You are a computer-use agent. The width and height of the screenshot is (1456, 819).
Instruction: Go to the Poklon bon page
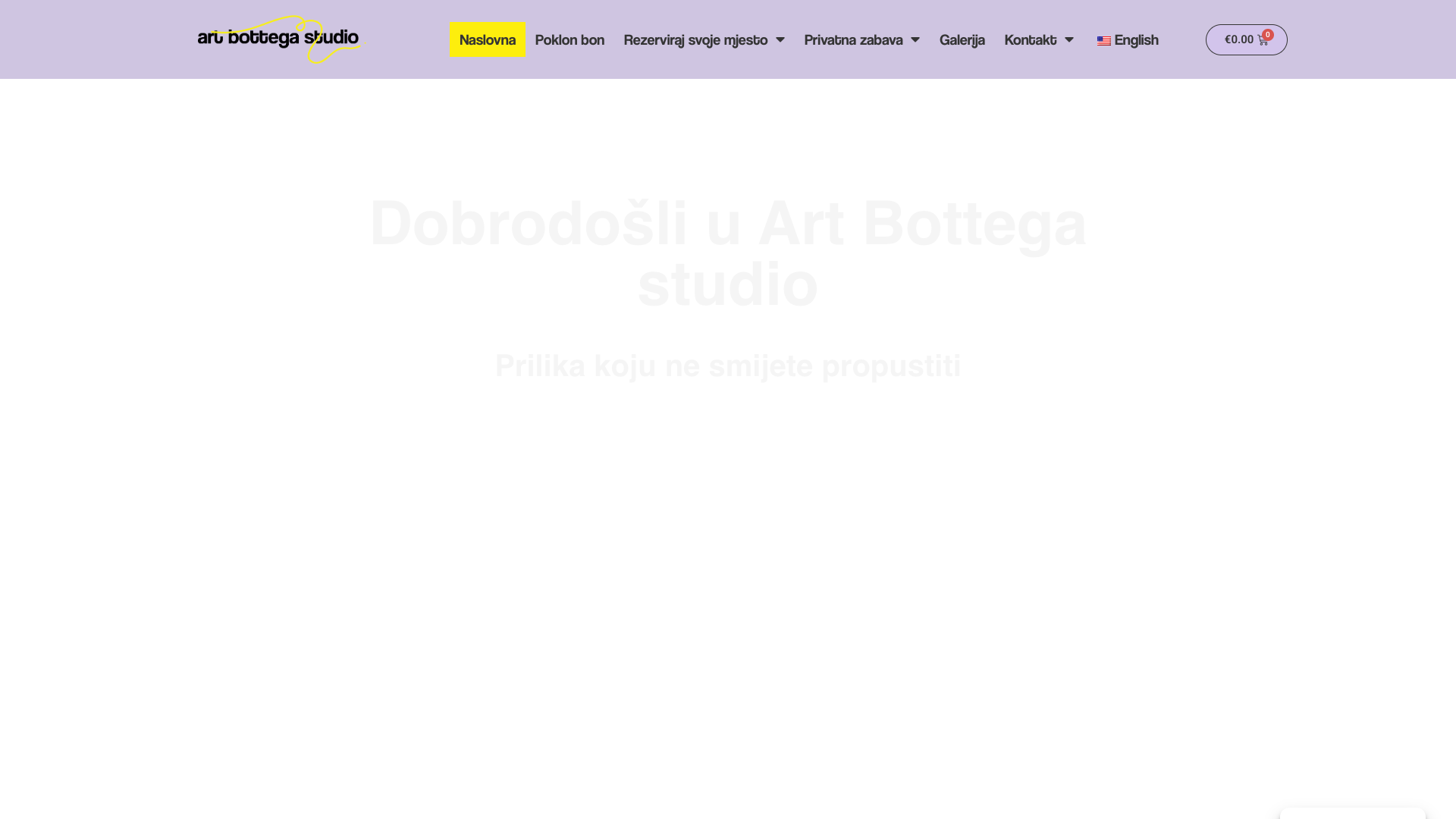(x=570, y=39)
